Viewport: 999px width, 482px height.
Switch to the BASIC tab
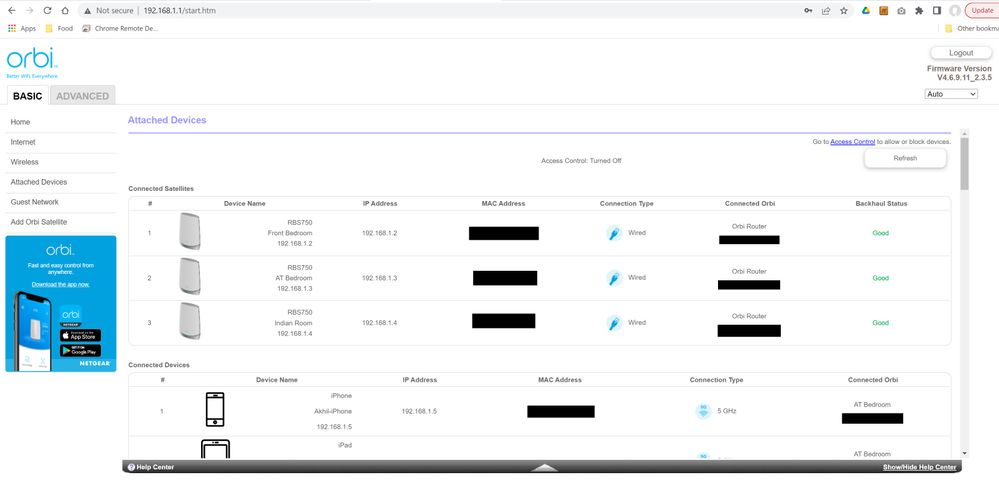pos(27,96)
